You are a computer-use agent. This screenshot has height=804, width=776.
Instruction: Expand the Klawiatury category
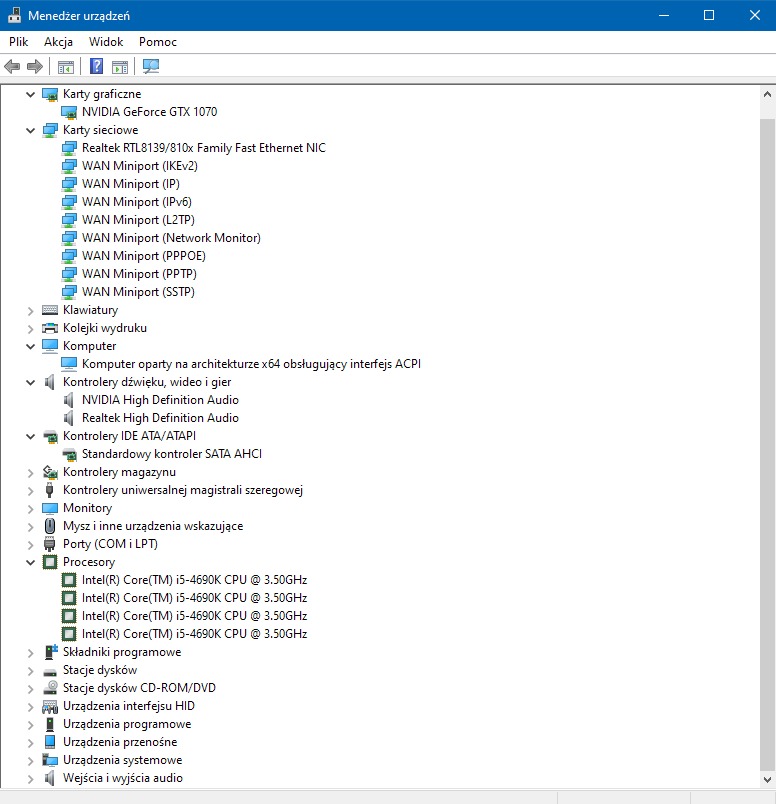click(x=30, y=311)
